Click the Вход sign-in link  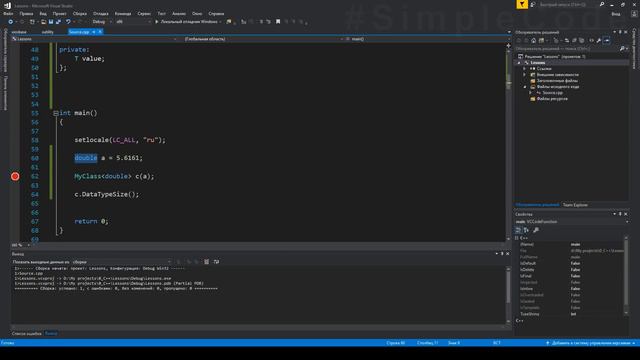click(x=616, y=13)
